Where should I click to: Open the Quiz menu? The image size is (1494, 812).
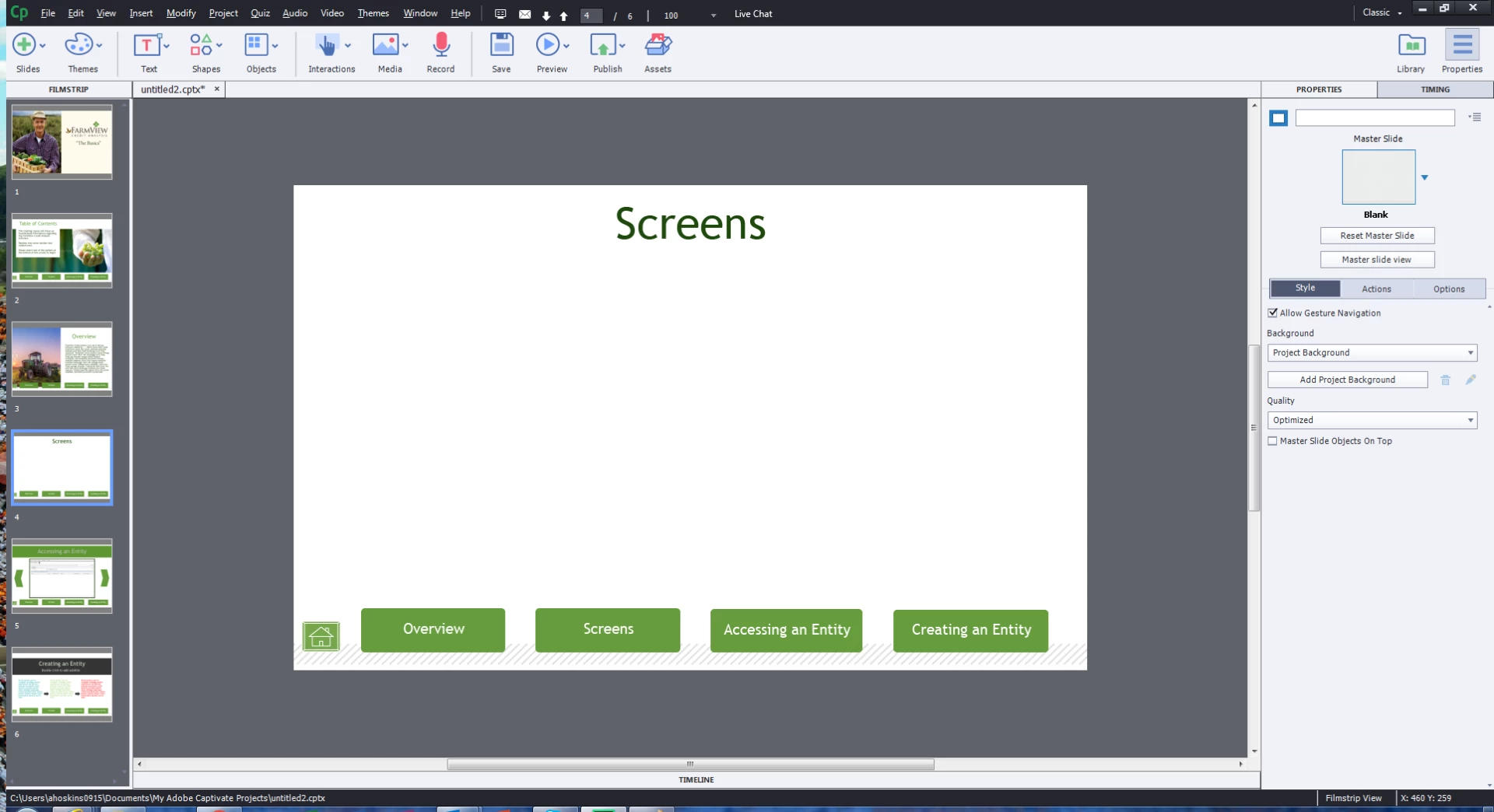tap(260, 13)
